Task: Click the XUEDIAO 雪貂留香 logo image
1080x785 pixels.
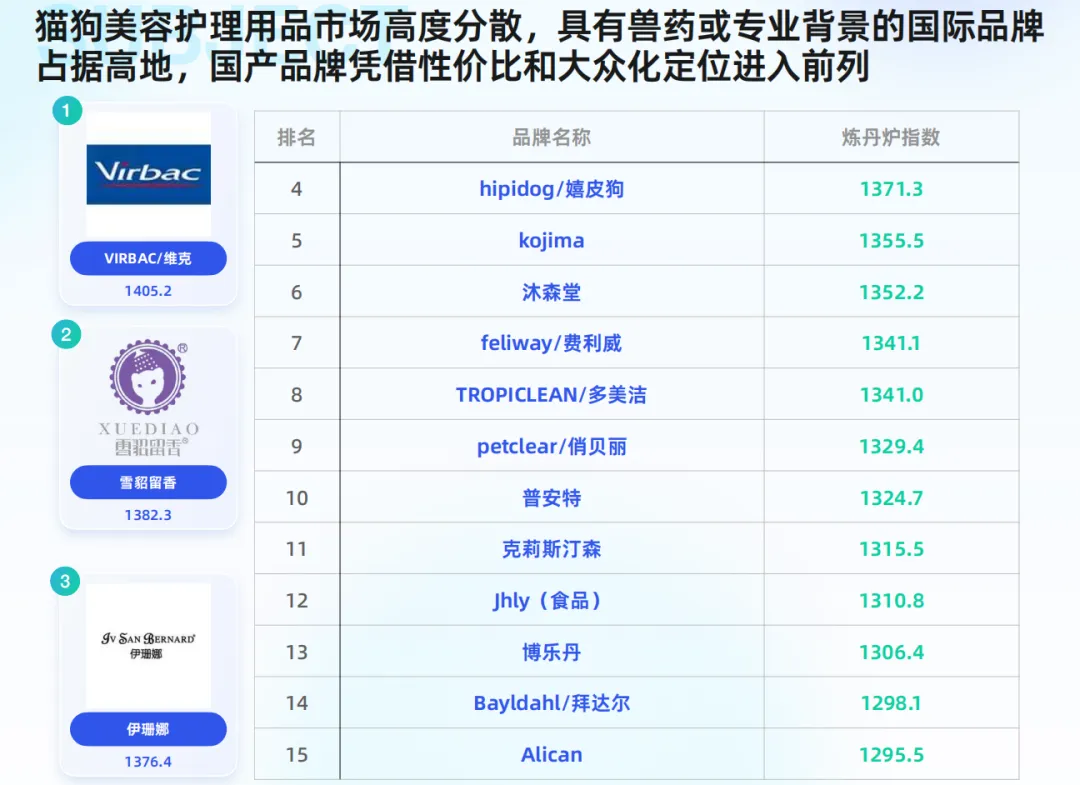Action: (148, 398)
